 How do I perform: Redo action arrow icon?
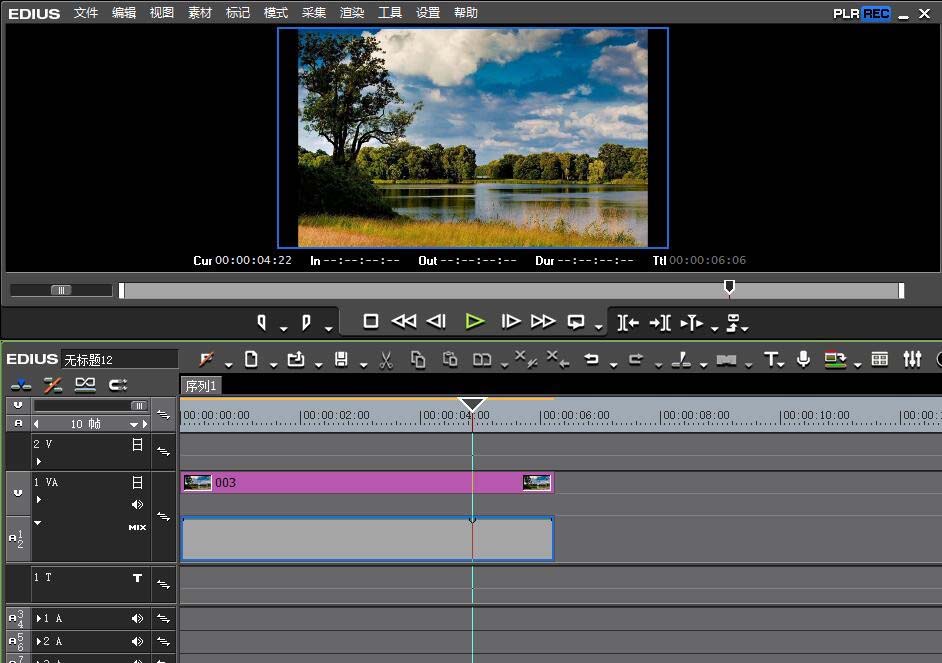(636, 360)
